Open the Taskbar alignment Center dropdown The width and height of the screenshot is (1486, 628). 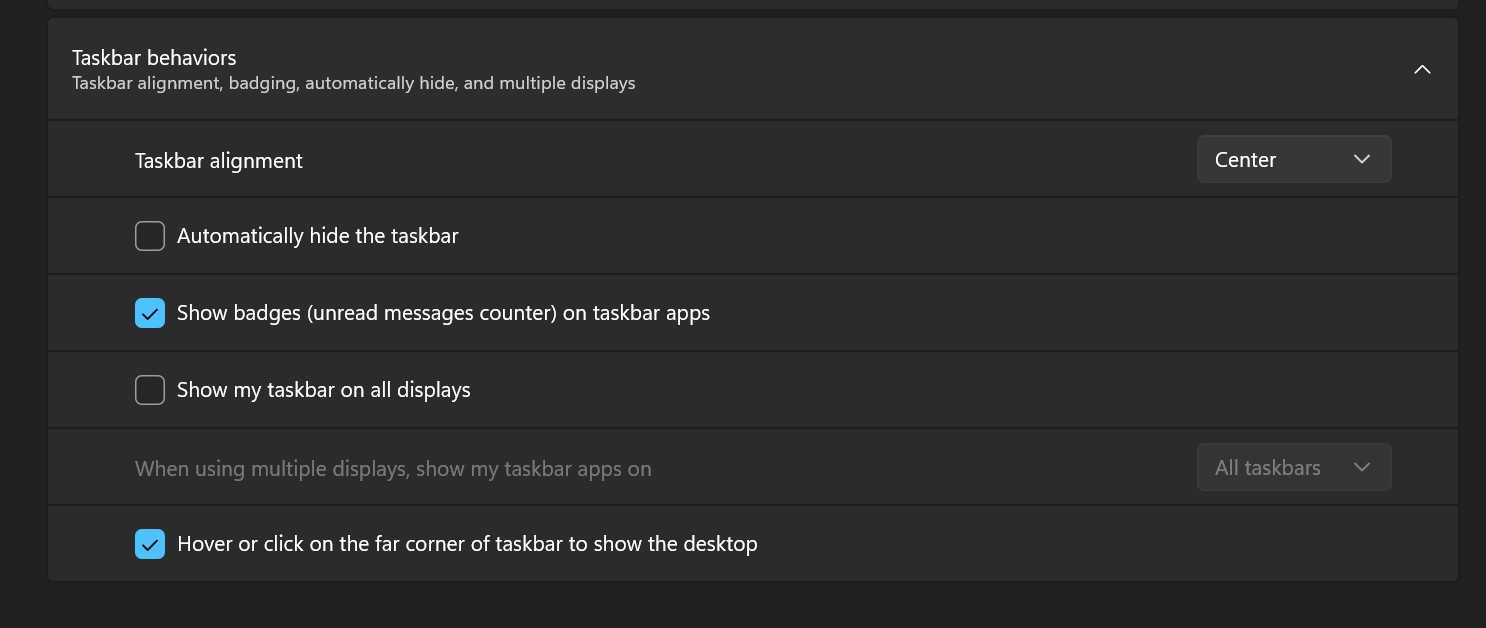click(x=1293, y=160)
